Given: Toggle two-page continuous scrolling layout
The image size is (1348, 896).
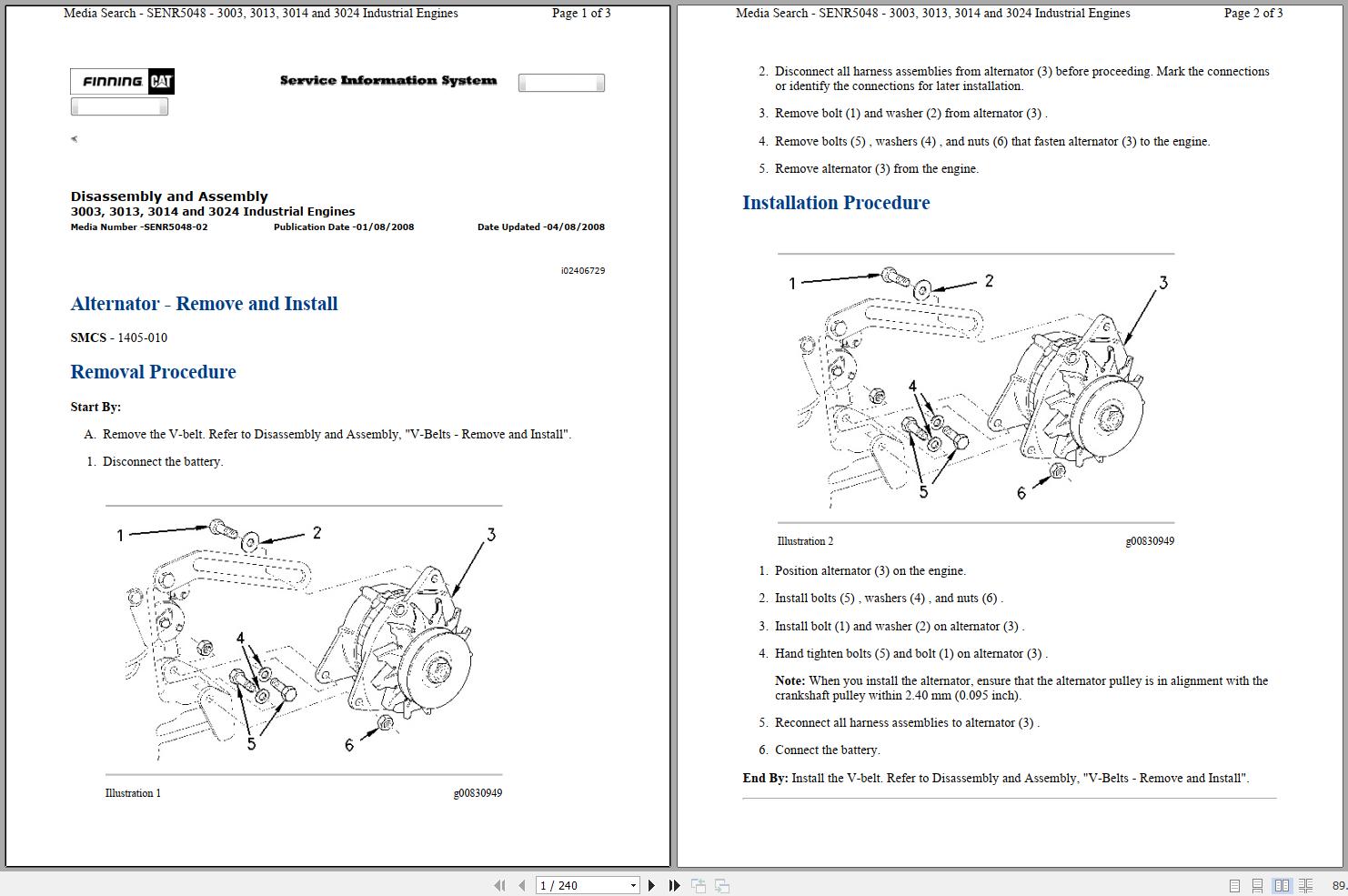Looking at the screenshot, I should pyautogui.click(x=1307, y=884).
